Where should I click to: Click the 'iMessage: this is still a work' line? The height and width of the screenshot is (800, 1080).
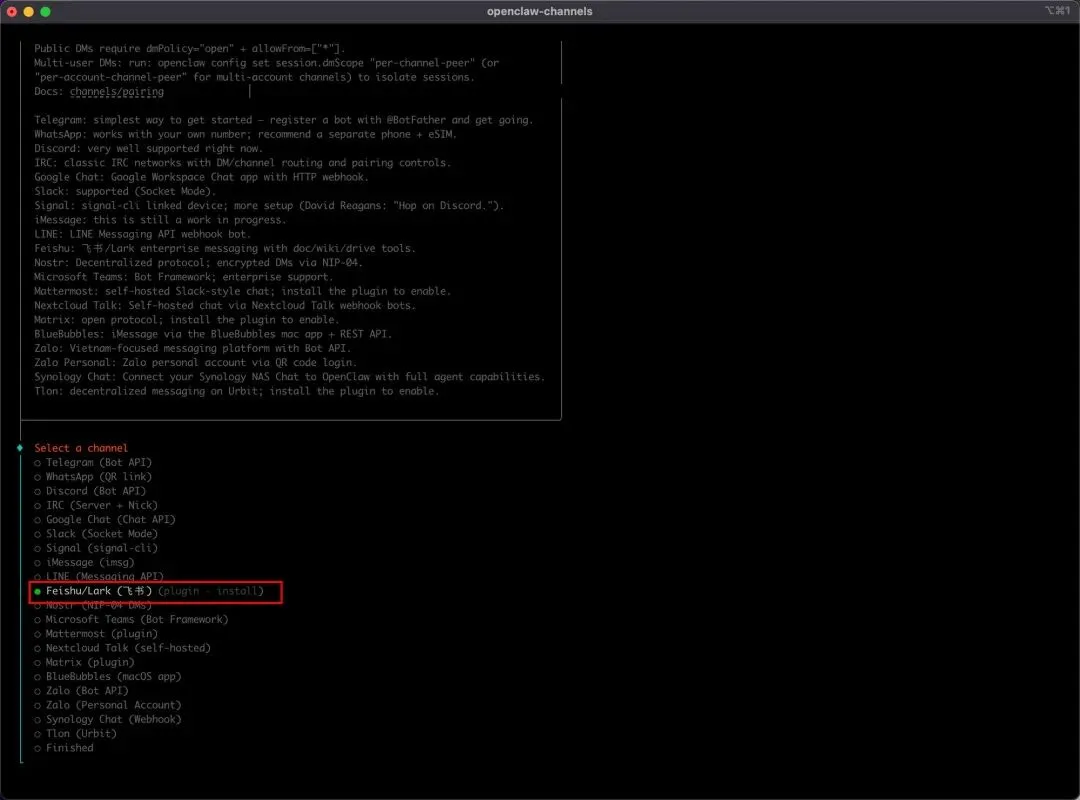coord(160,220)
